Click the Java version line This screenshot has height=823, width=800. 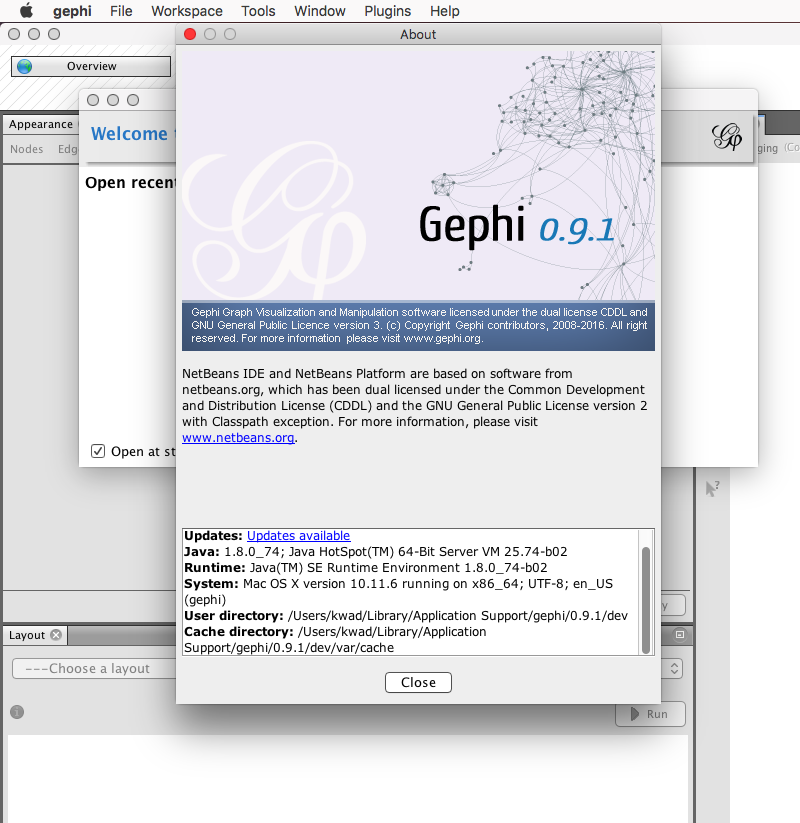(375, 552)
